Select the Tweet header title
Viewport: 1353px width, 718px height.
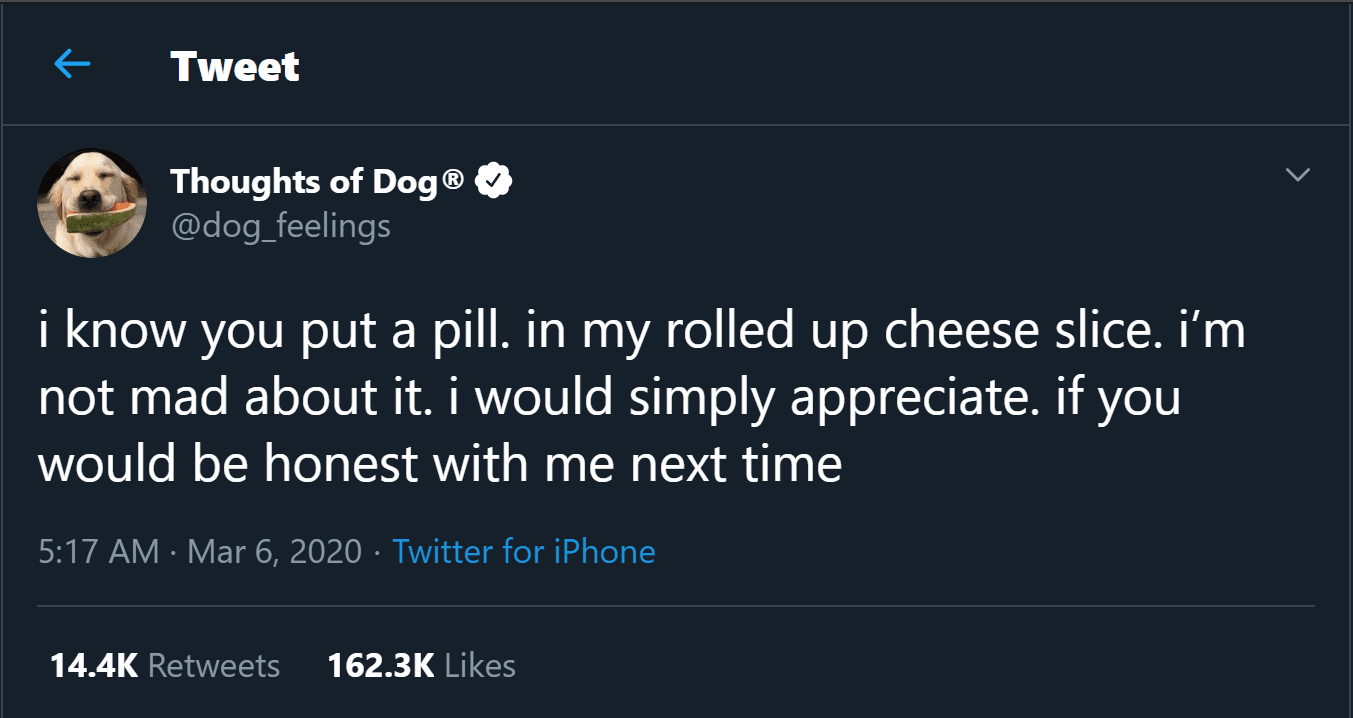pos(235,67)
